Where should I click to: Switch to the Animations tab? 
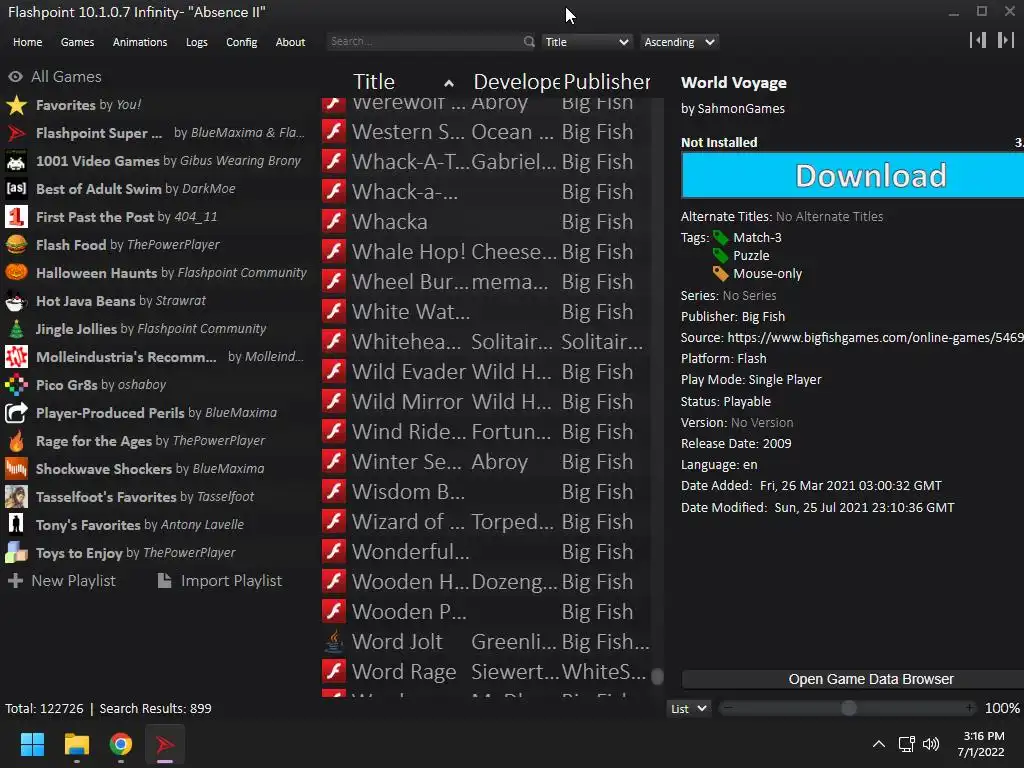[x=140, y=42]
